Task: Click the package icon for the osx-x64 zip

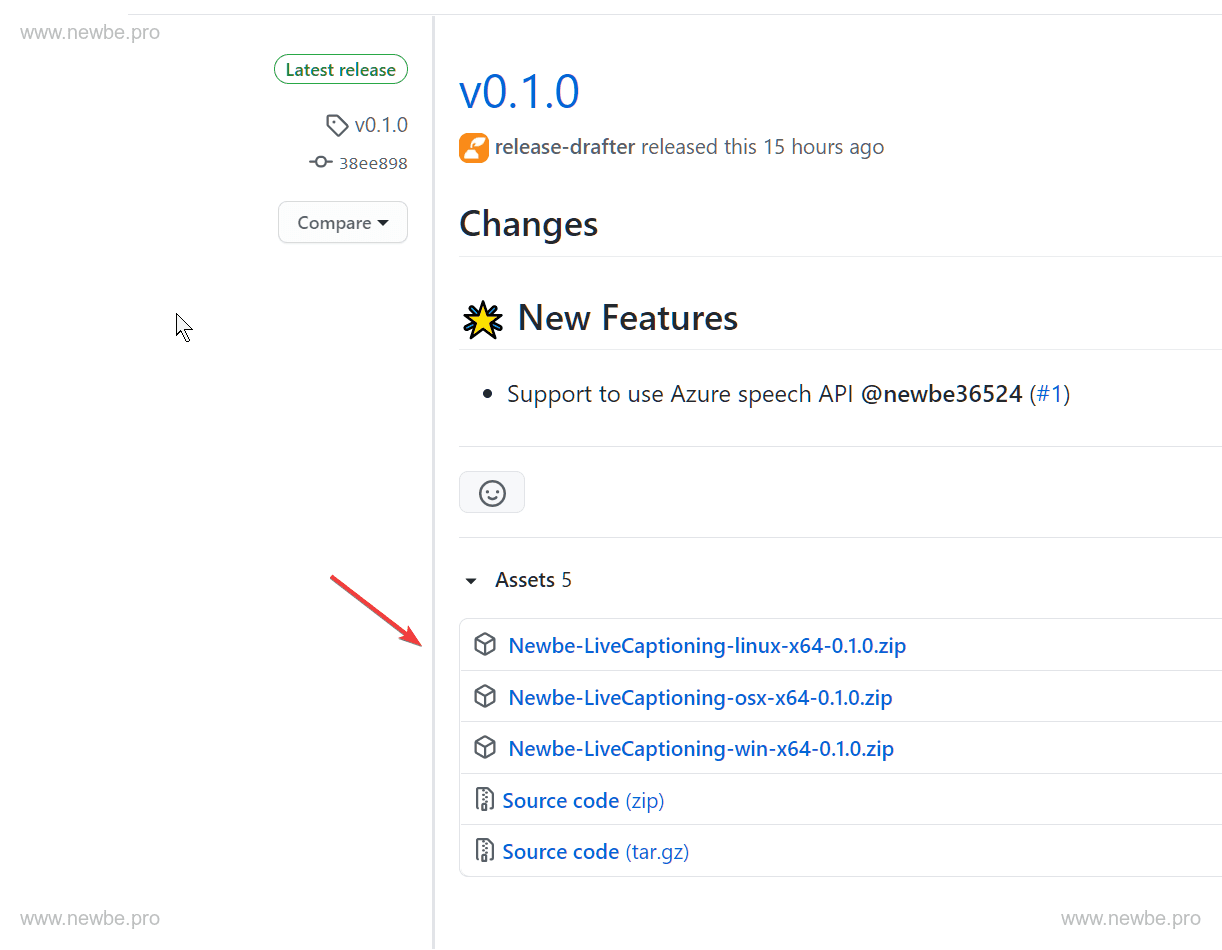Action: 485,697
